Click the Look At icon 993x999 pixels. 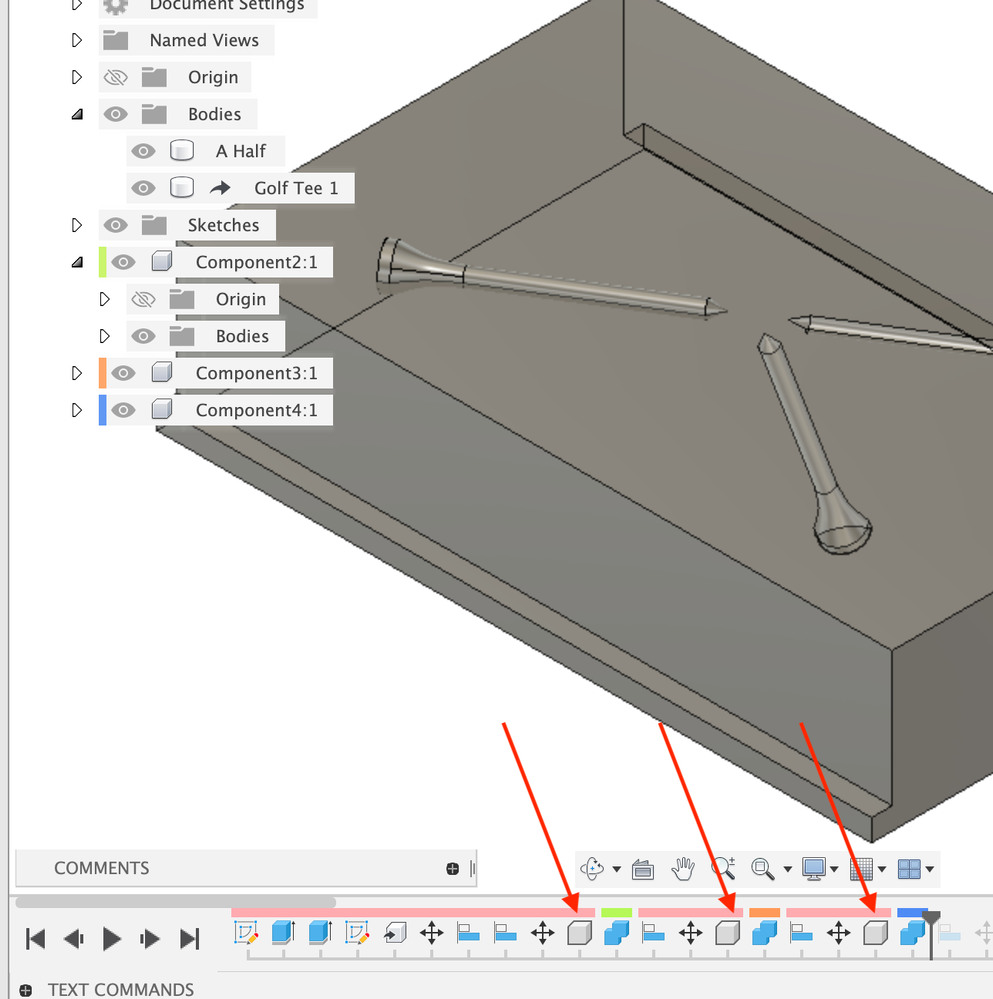point(643,869)
